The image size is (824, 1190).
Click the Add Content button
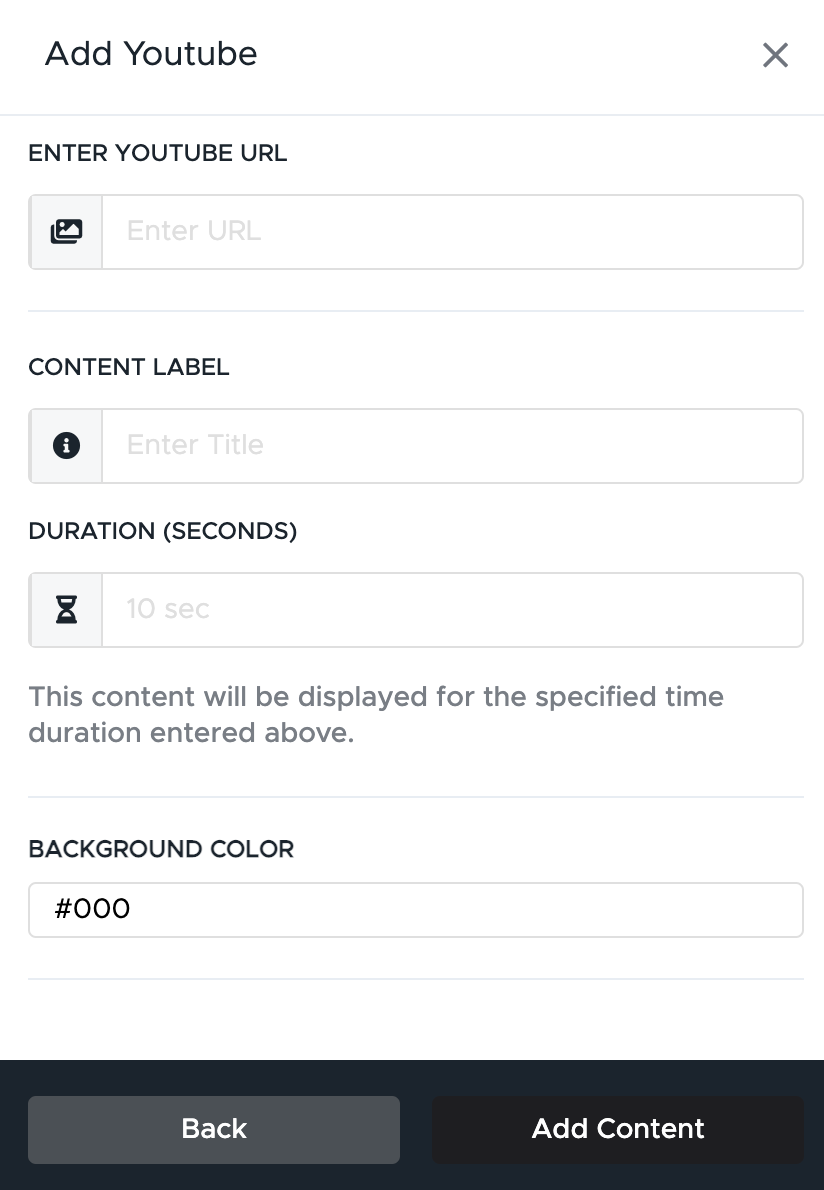618,1129
